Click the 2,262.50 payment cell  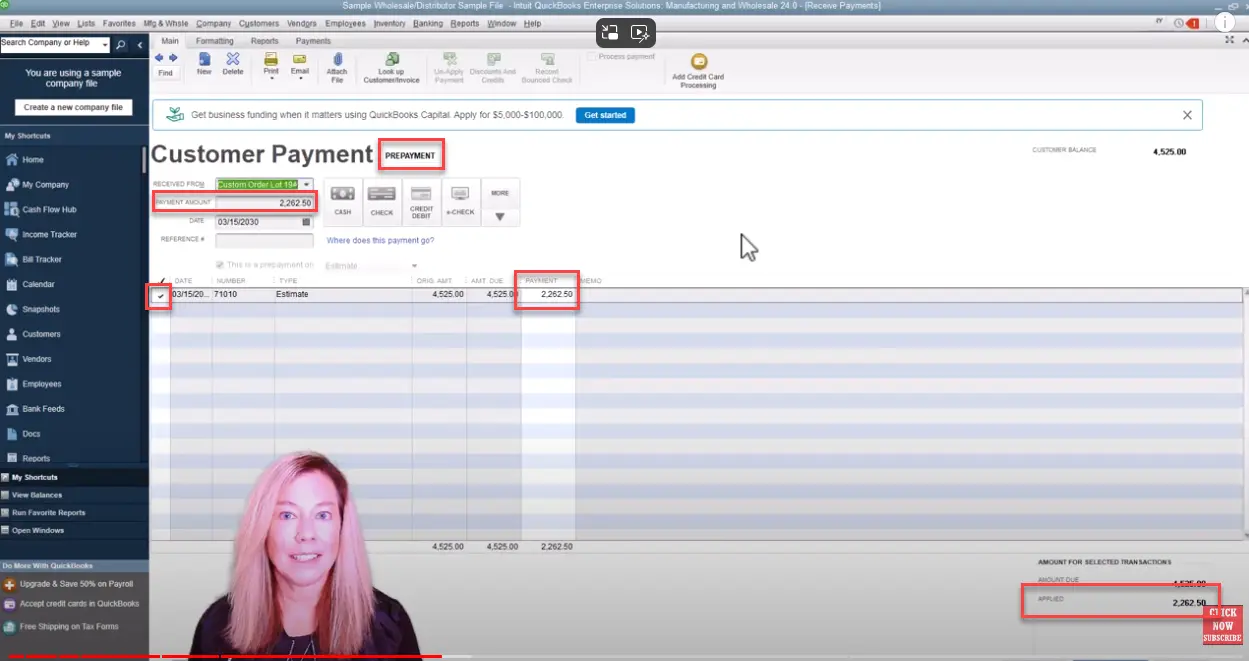click(548, 295)
